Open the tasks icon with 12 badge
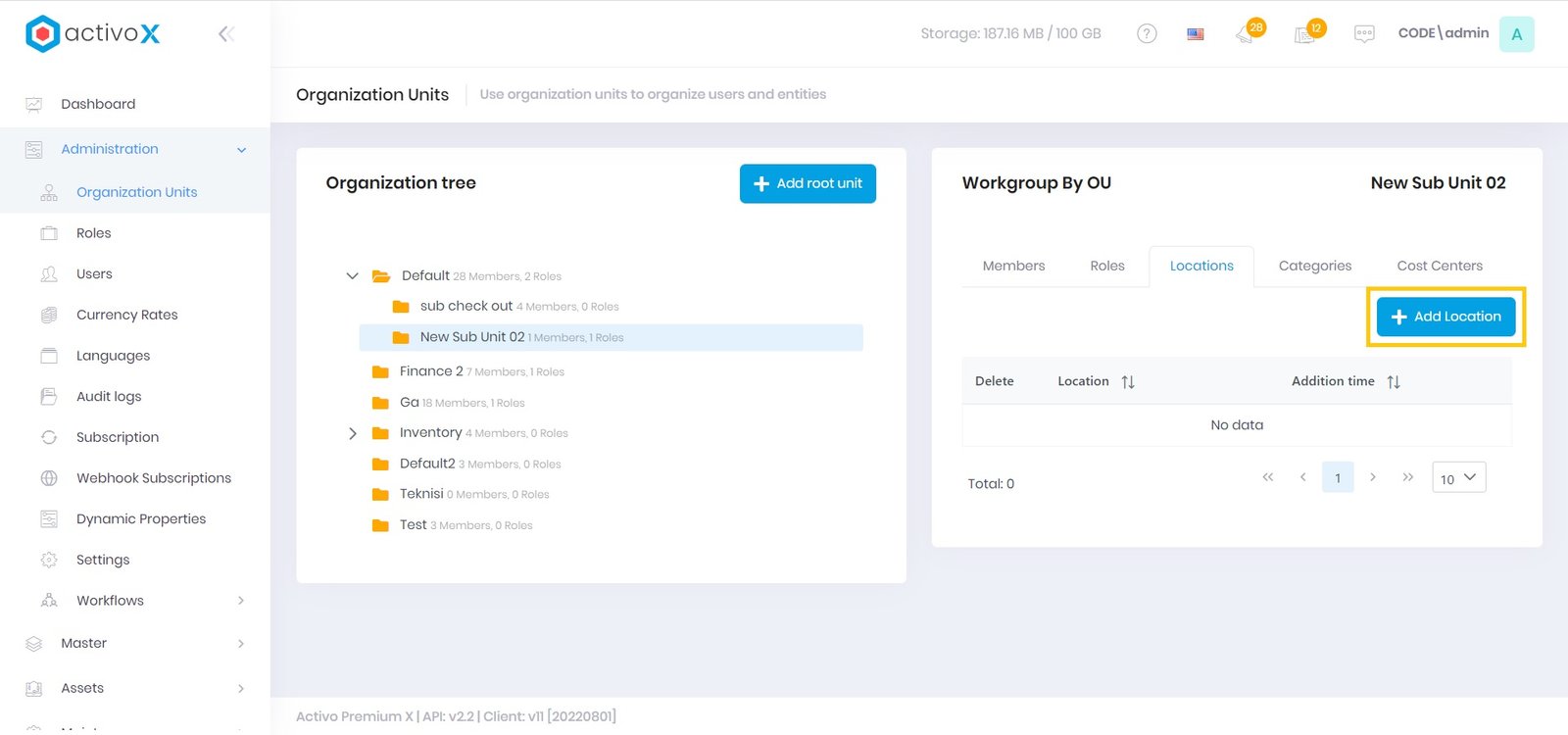The width and height of the screenshot is (1568, 735). 1306,34
